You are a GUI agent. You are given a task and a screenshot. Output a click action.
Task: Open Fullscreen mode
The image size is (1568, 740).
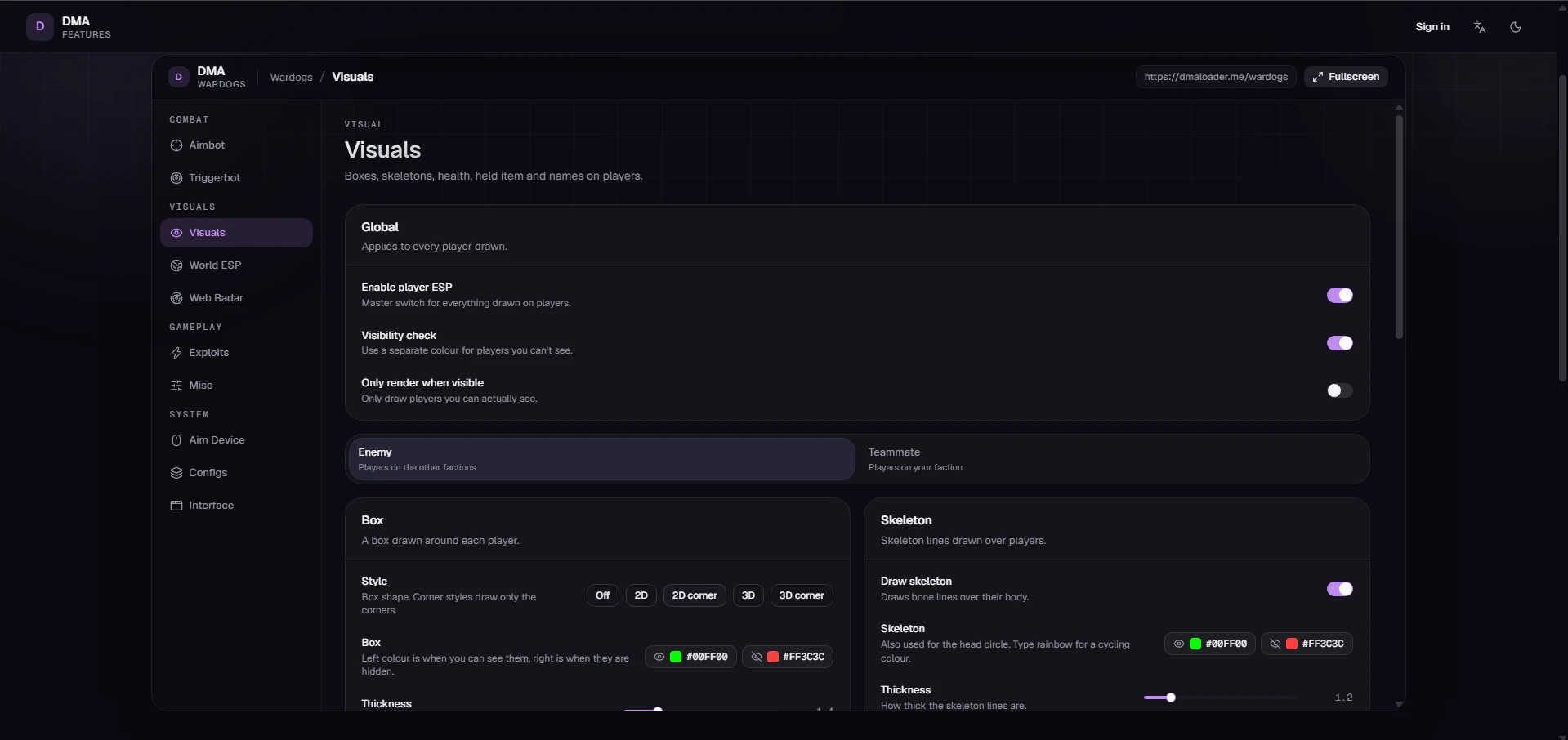coord(1346,77)
